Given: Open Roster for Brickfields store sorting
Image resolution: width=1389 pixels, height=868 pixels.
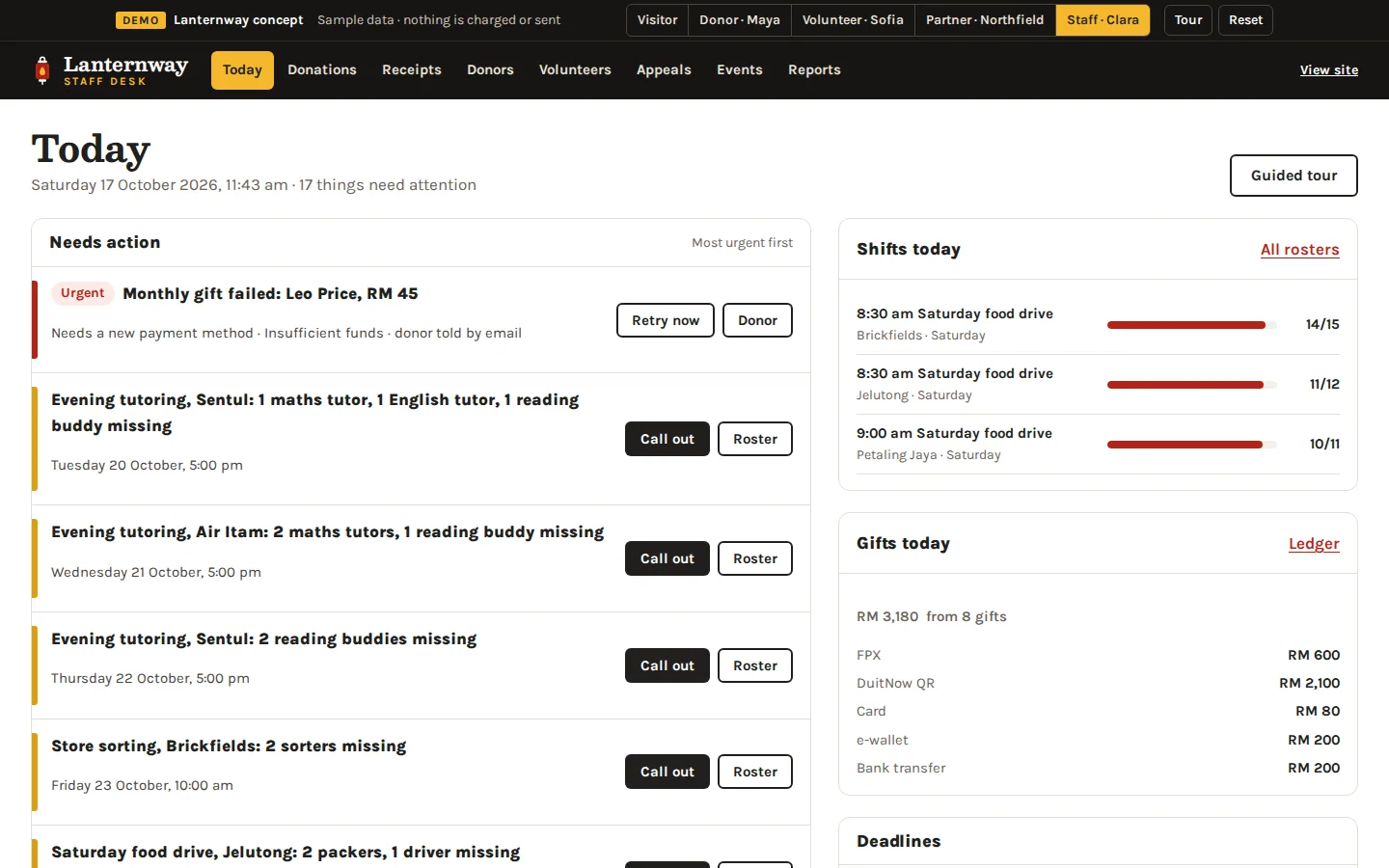Looking at the screenshot, I should click(755, 772).
